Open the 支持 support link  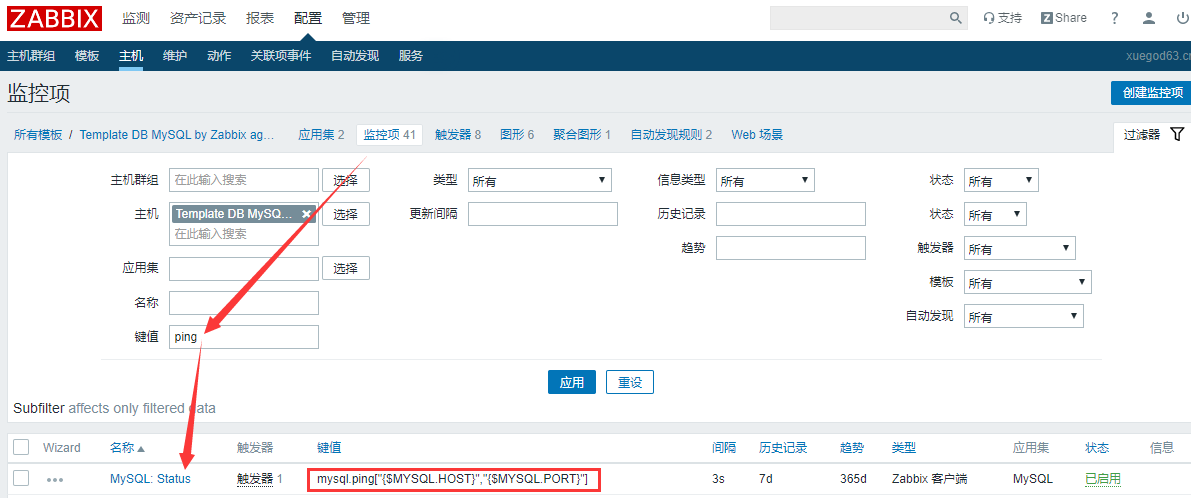pos(1003,18)
